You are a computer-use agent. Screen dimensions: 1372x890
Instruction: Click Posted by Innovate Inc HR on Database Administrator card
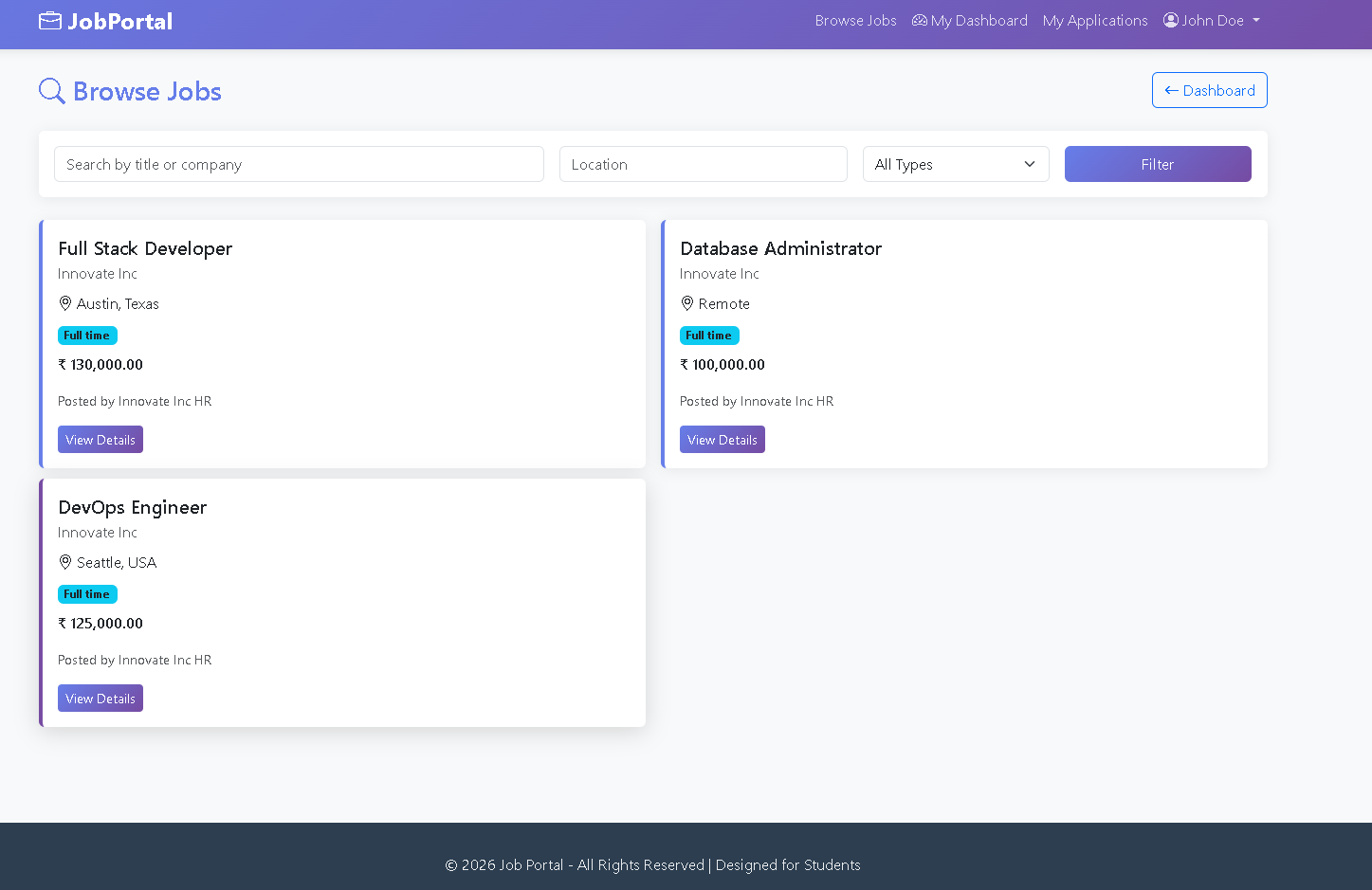(x=757, y=401)
